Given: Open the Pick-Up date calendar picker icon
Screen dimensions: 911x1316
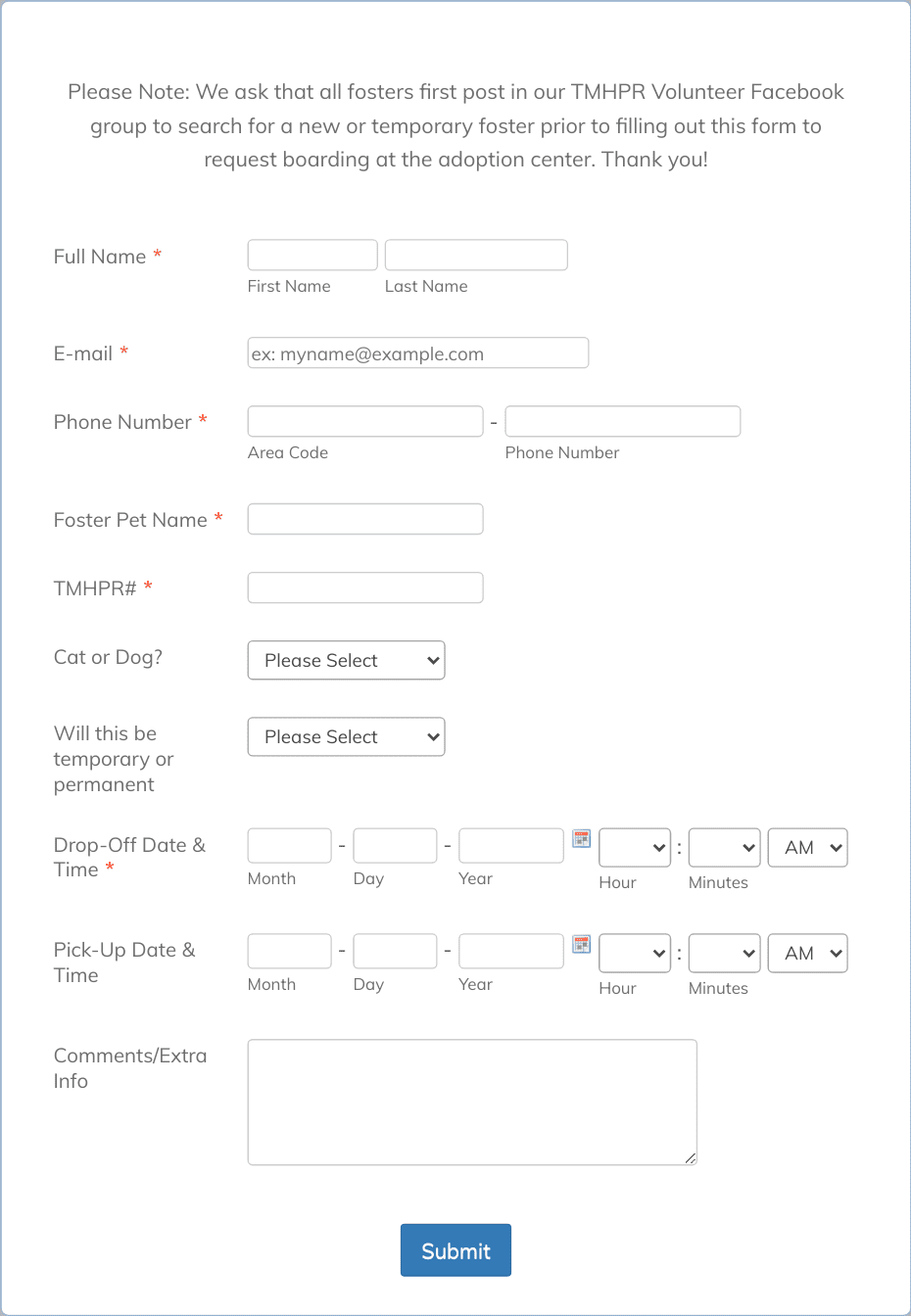Looking at the screenshot, I should pyautogui.click(x=582, y=945).
